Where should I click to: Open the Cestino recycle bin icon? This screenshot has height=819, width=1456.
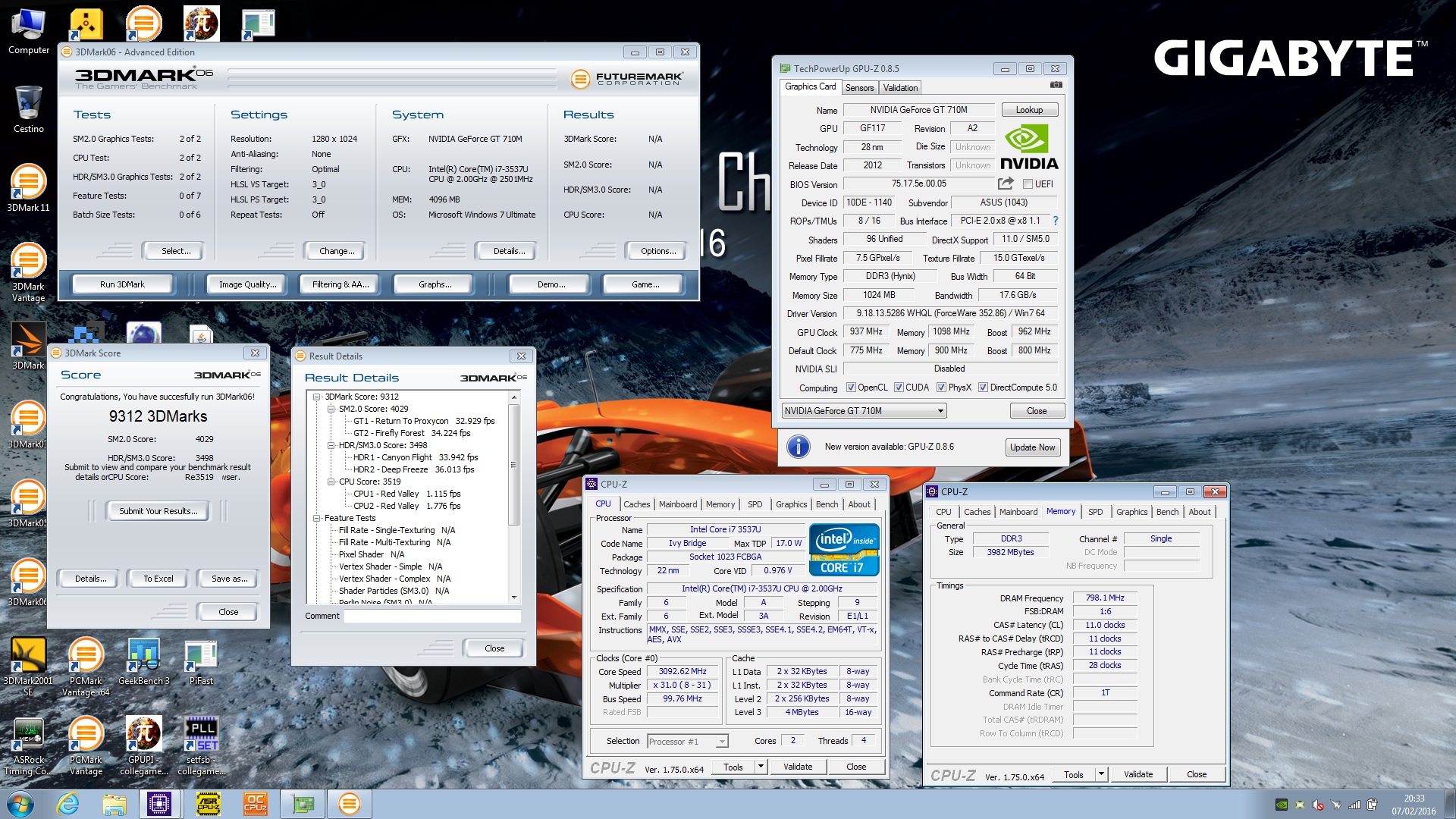28,108
